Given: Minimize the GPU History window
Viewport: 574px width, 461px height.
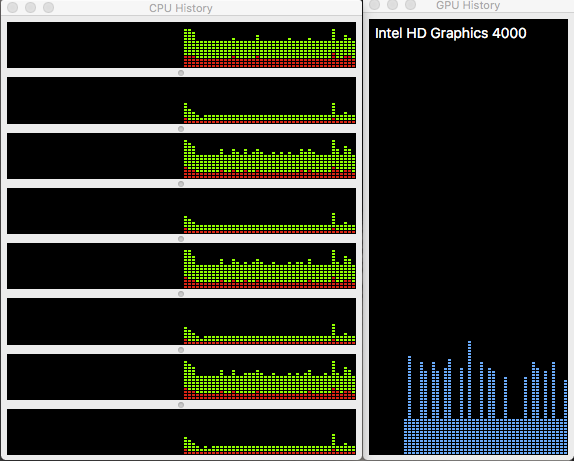Looking at the screenshot, I should coord(392,4).
